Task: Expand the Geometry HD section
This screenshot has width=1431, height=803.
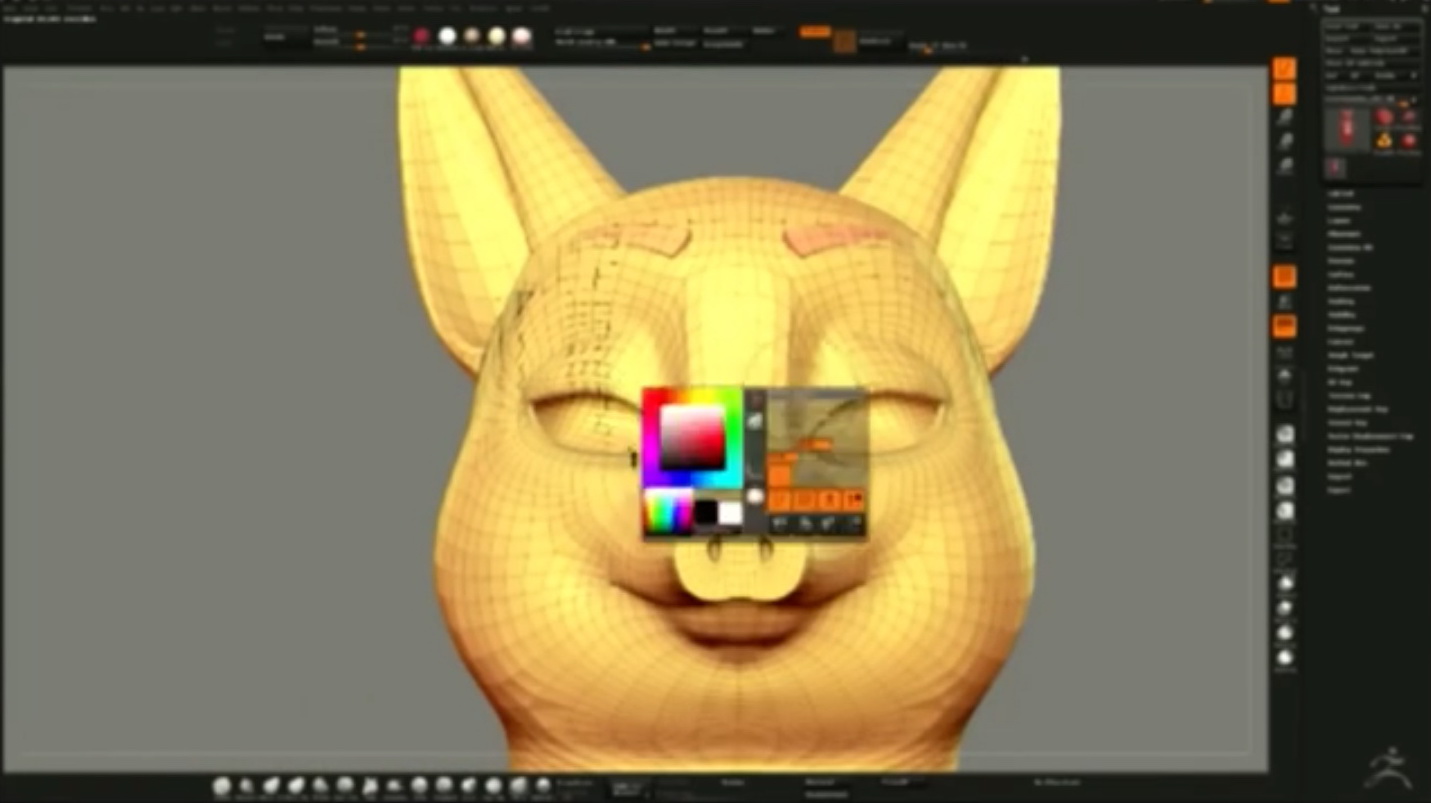Action: (x=1350, y=247)
